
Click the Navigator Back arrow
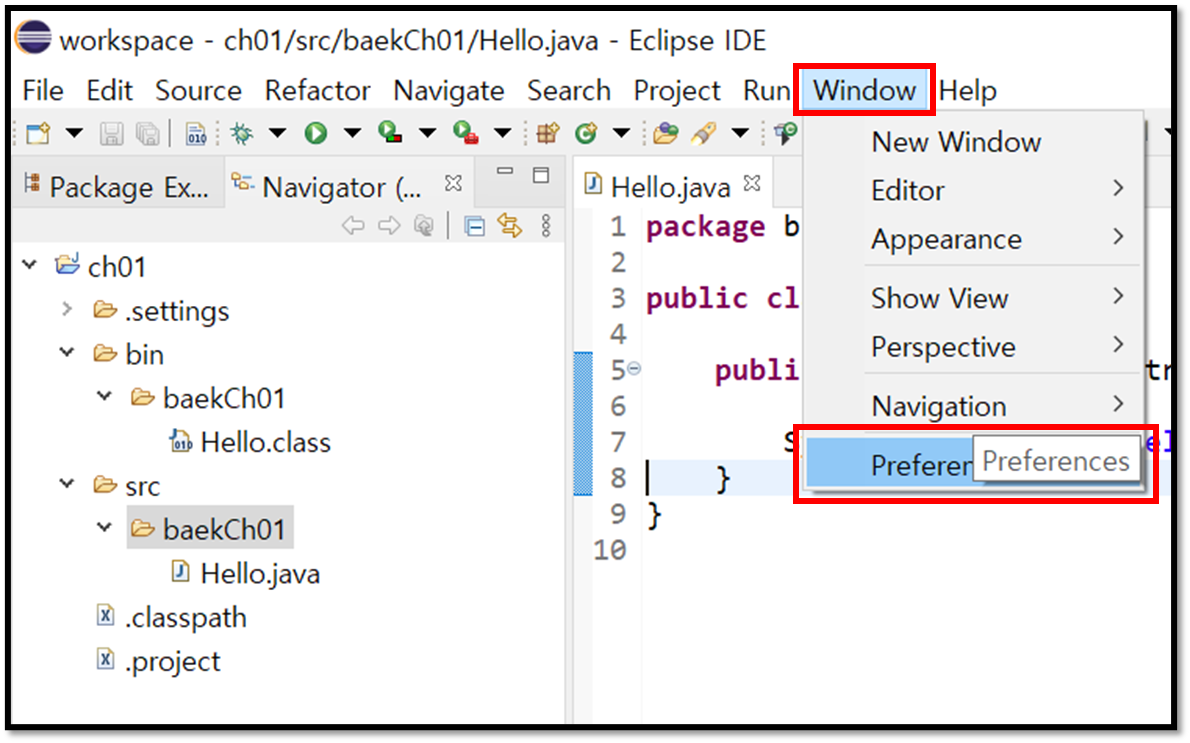click(x=353, y=225)
